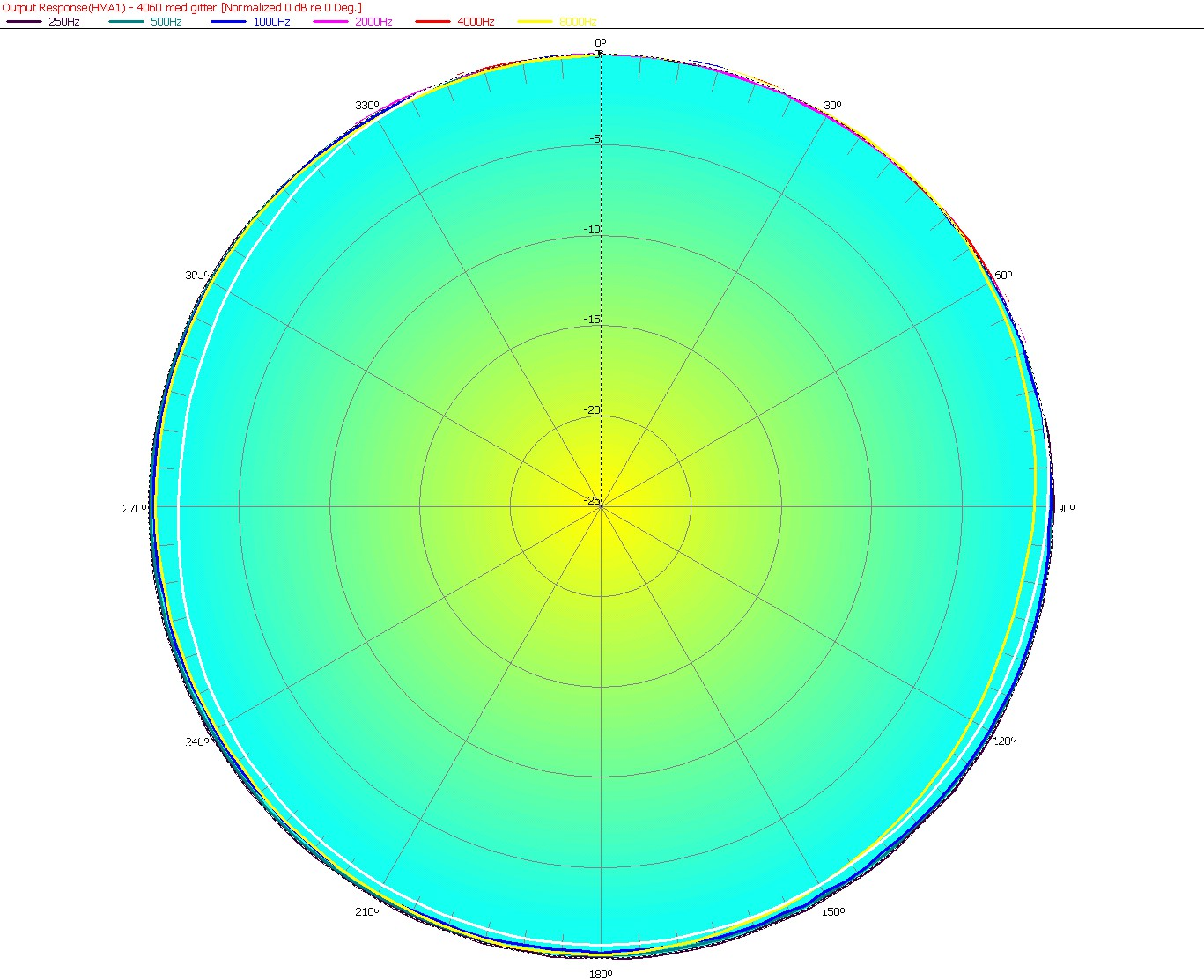Click the 1000Hz blue line swatch

(x=229, y=22)
